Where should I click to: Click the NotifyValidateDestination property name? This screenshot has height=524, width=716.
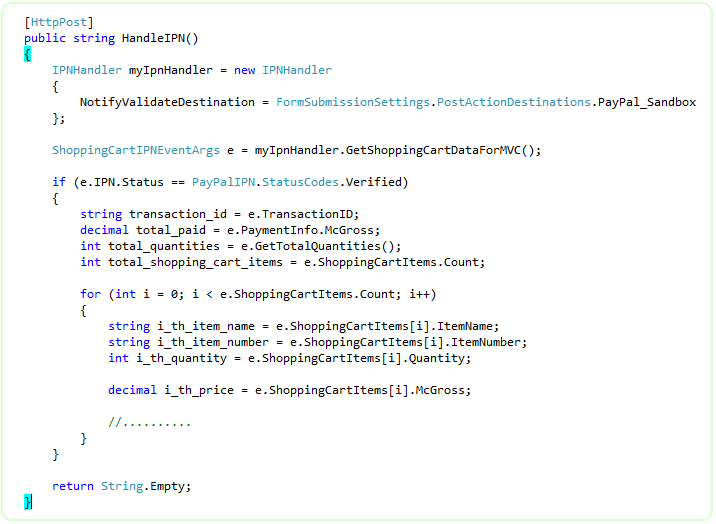(x=167, y=102)
